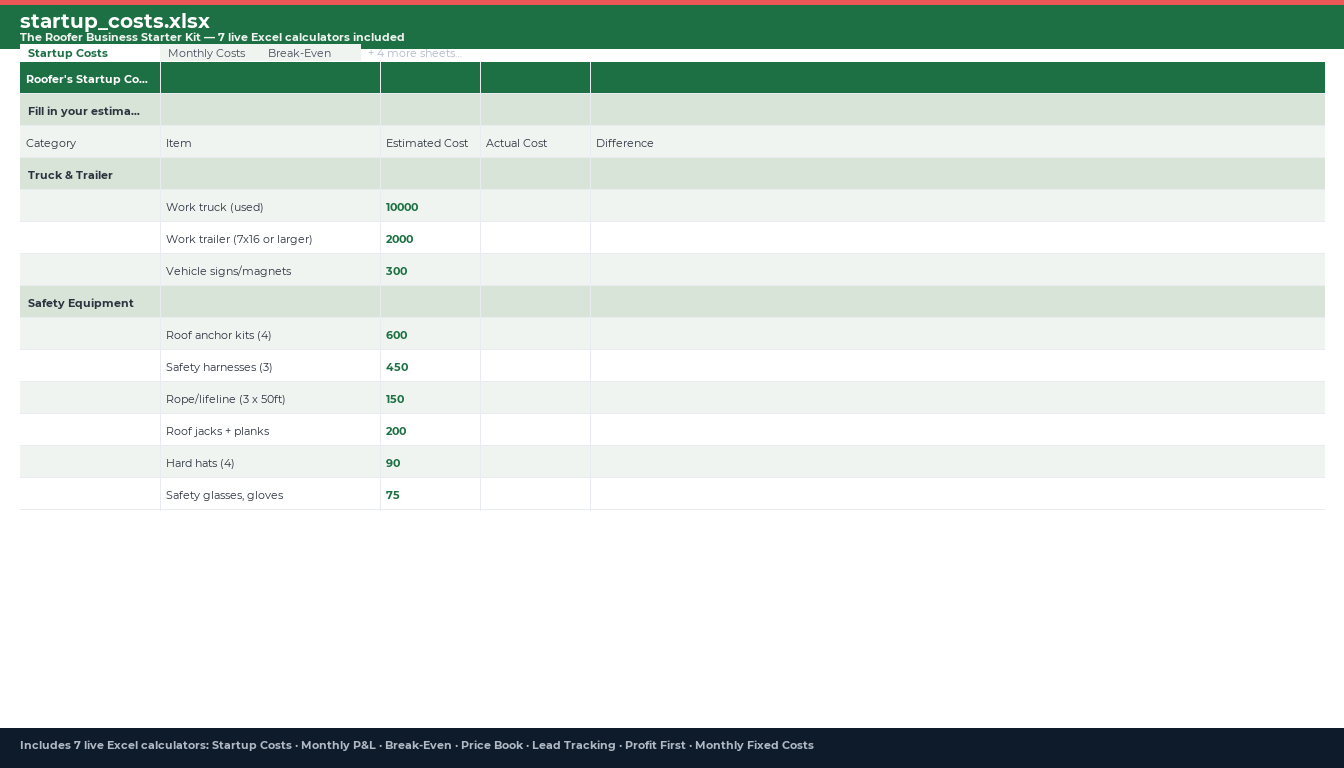The height and width of the screenshot is (768, 1344).
Task: Click the Estimated Cost column header
Action: coord(430,142)
